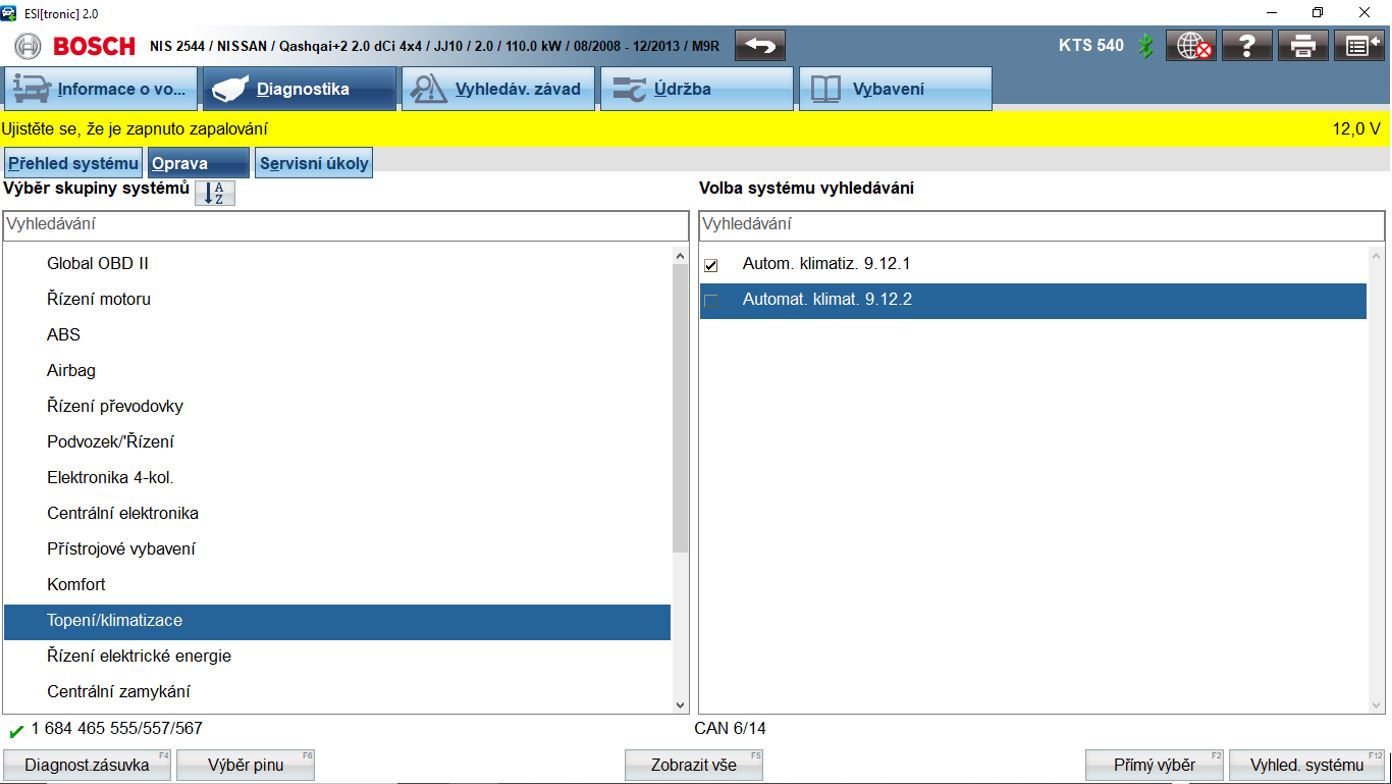Open the Vyhledáv. závad tab

pos(499,89)
